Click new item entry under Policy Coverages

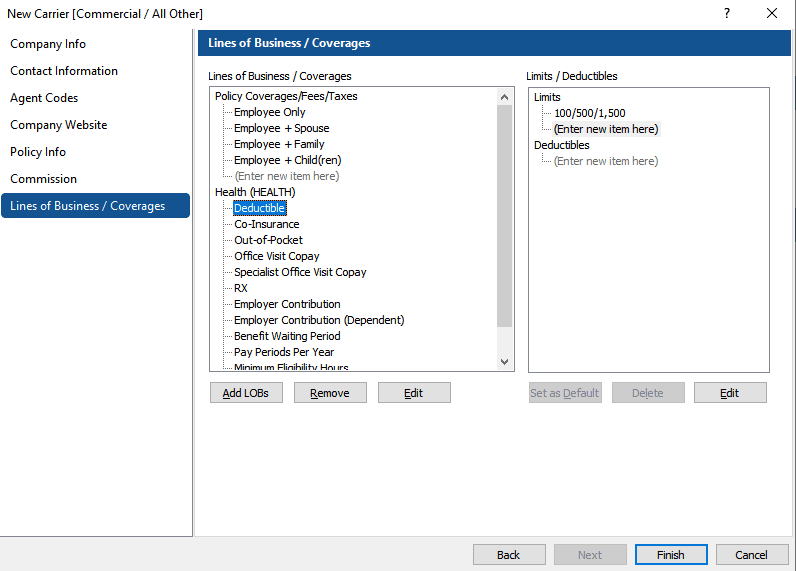click(x=287, y=176)
